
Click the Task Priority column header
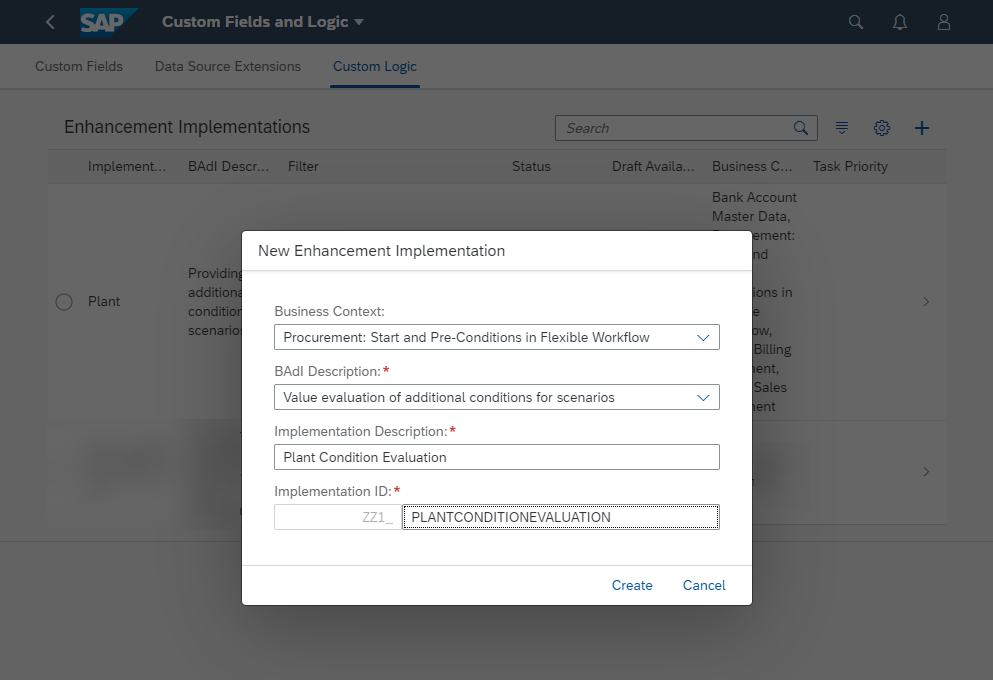850,167
